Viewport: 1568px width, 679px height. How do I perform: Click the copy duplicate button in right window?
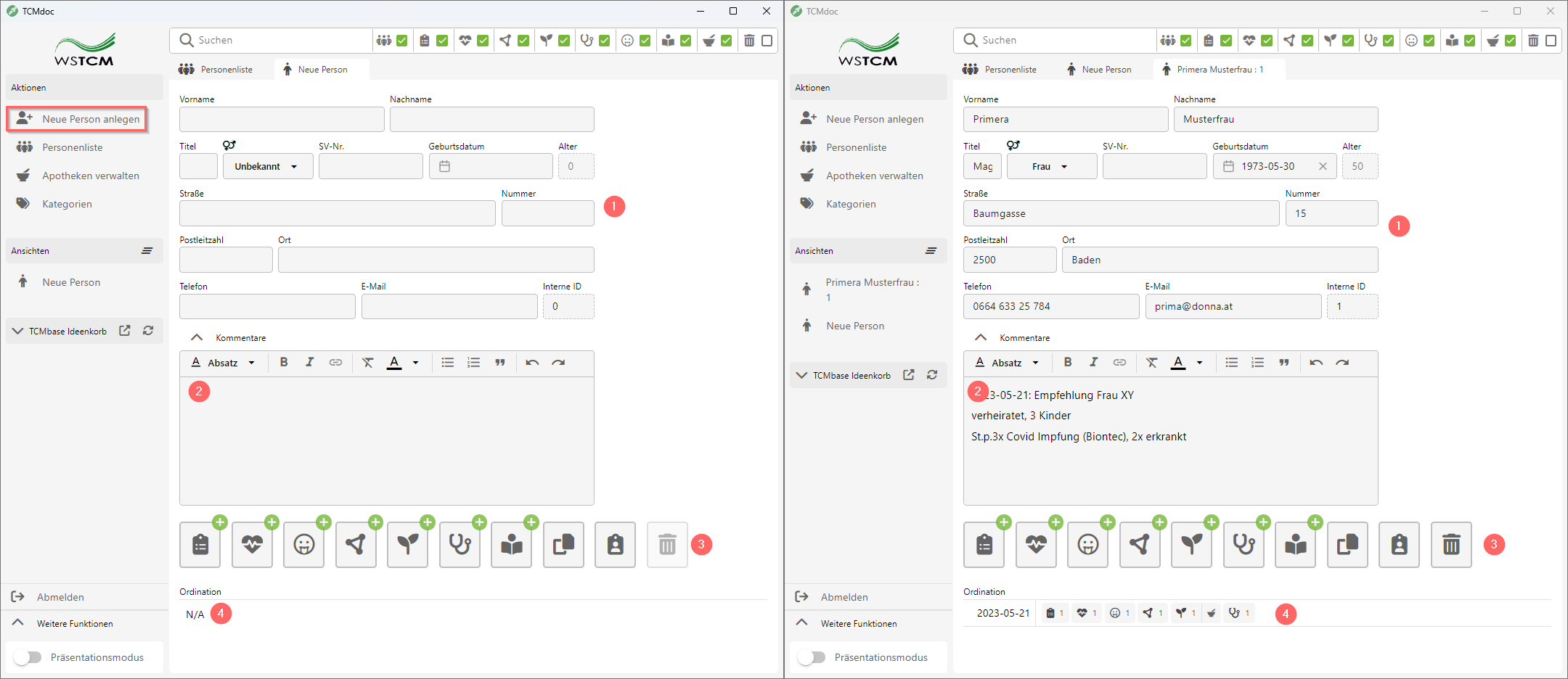tap(1347, 545)
